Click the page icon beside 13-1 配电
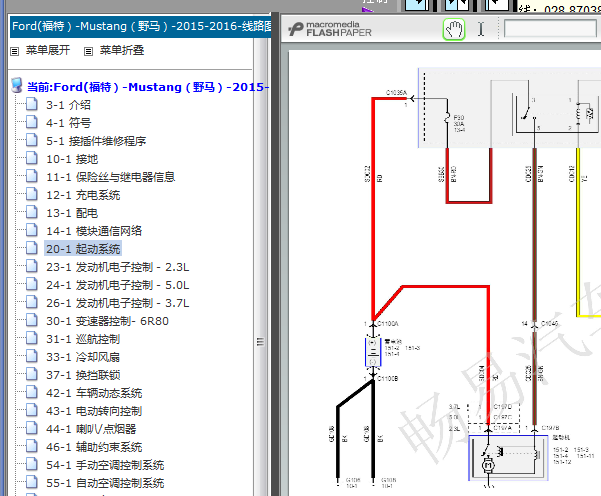This screenshot has height=496, width=601. (x=32, y=212)
